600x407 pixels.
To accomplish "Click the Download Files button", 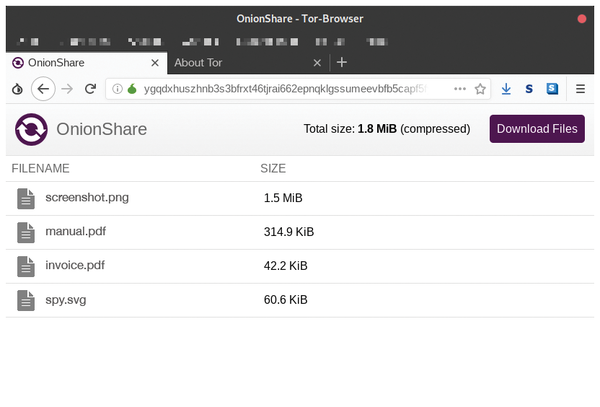I will (x=537, y=129).
